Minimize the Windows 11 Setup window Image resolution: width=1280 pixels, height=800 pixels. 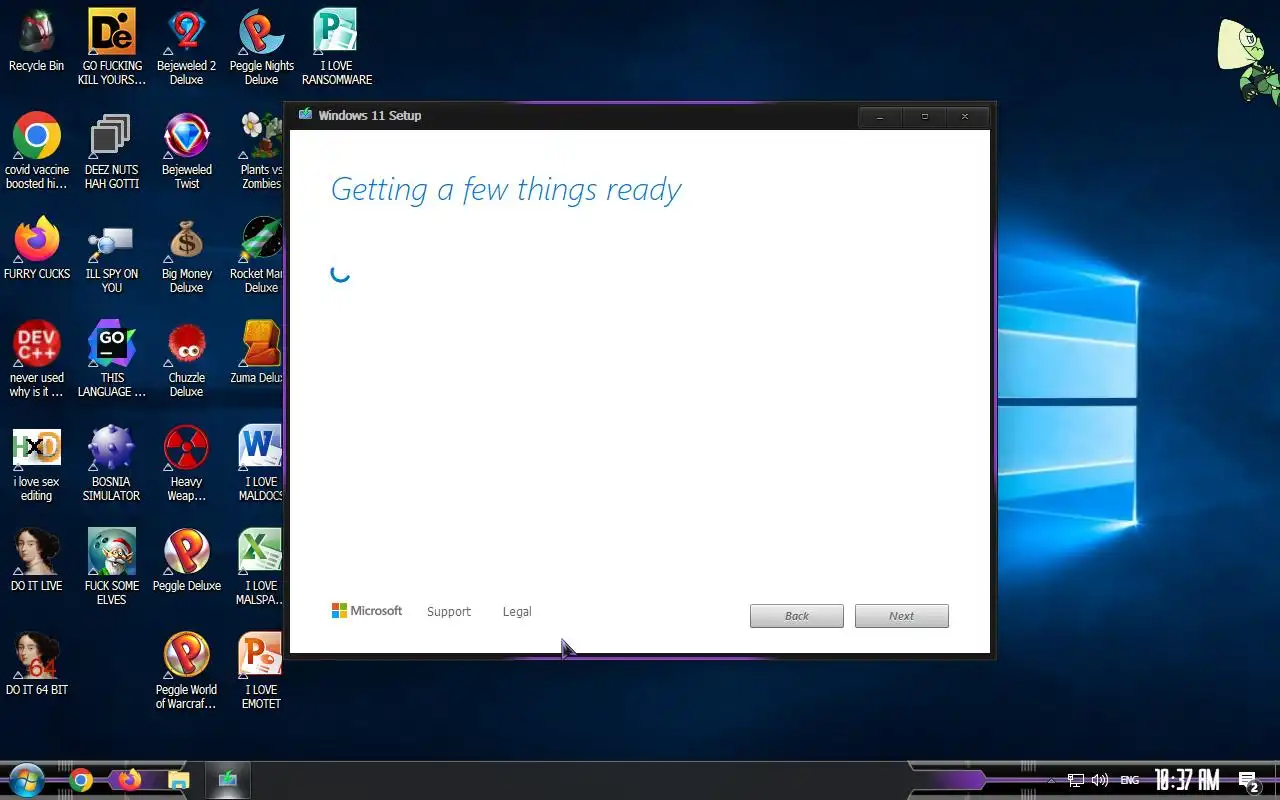click(880, 117)
